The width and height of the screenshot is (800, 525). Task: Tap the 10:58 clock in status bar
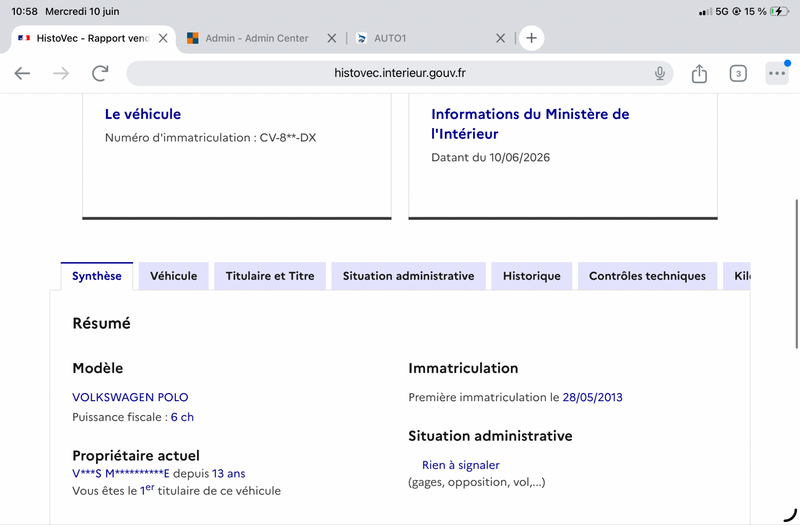tap(24, 11)
